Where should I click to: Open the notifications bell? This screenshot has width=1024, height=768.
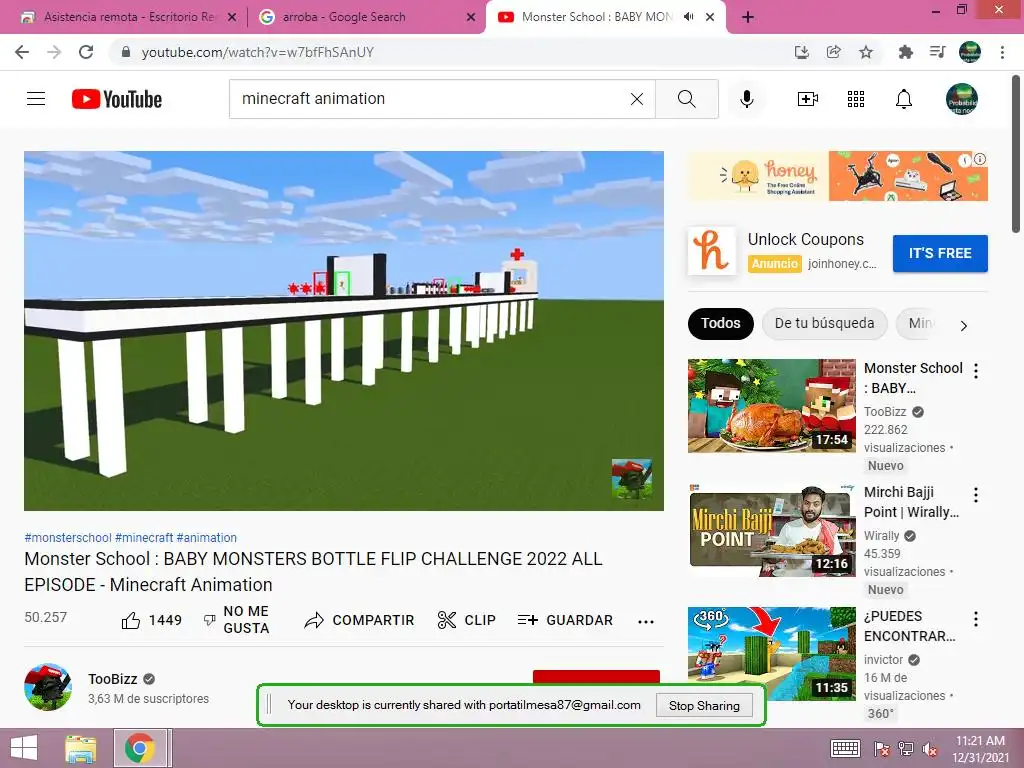tap(904, 99)
